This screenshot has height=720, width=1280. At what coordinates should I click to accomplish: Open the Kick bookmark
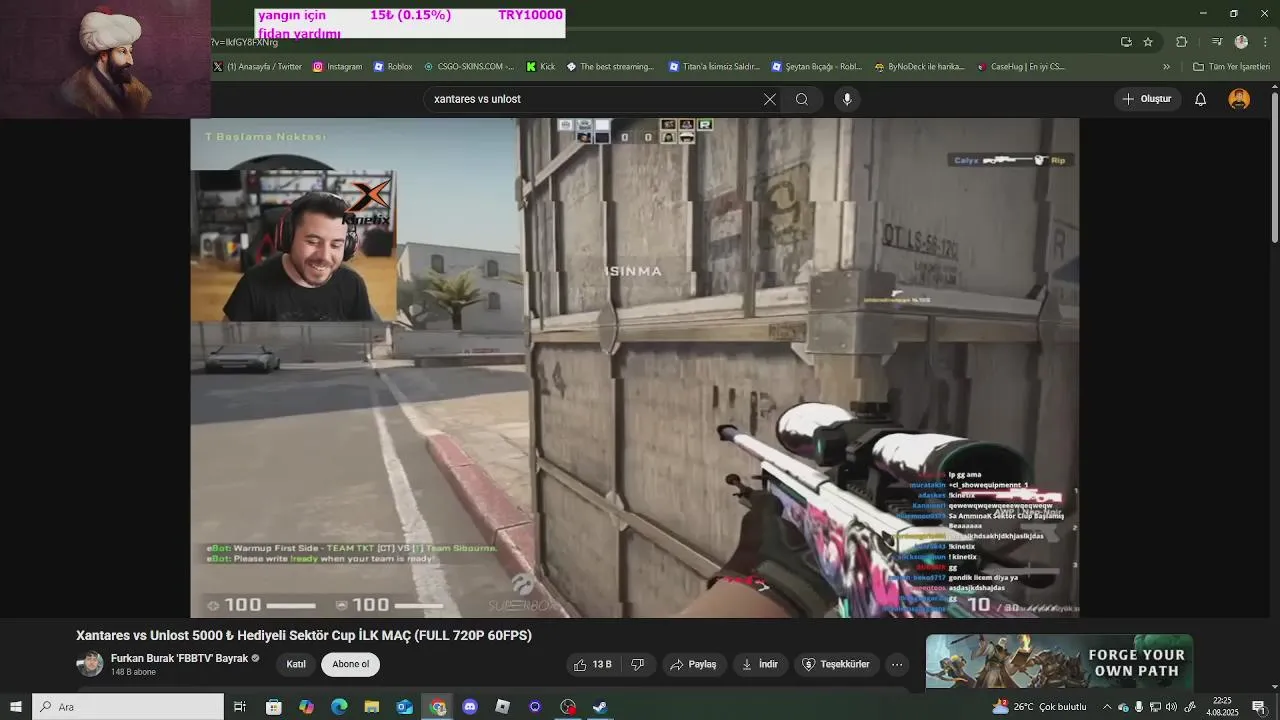point(541,67)
